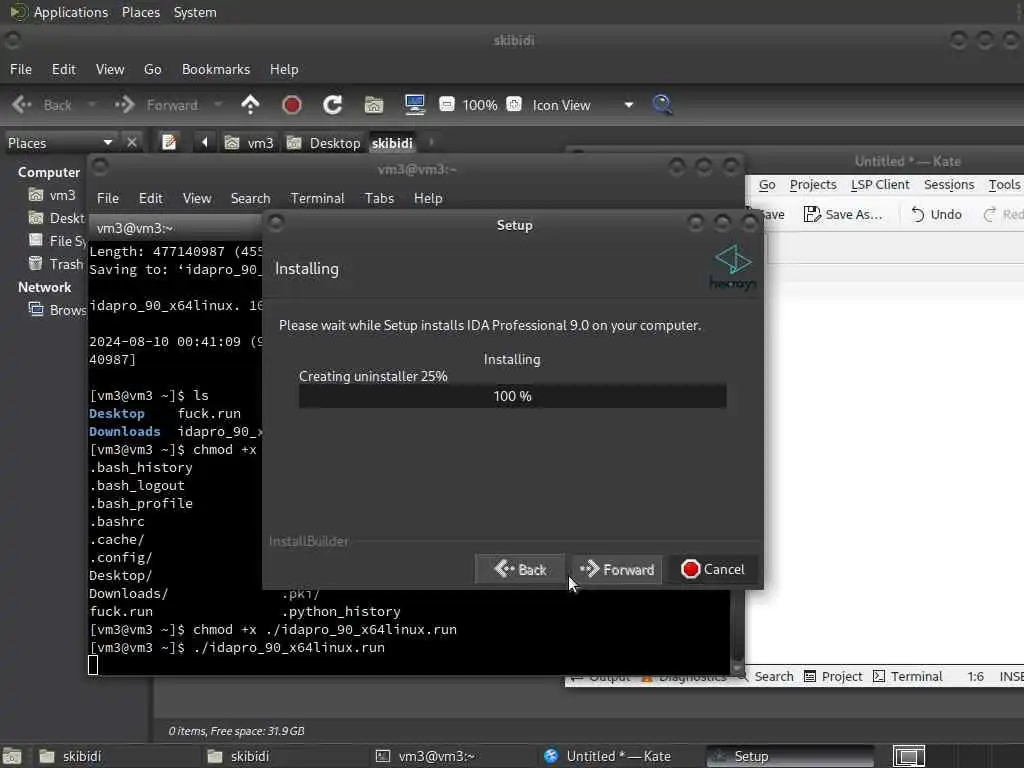Open the file manager Help menu
Image resolution: width=1024 pixels, height=768 pixels.
284,69
